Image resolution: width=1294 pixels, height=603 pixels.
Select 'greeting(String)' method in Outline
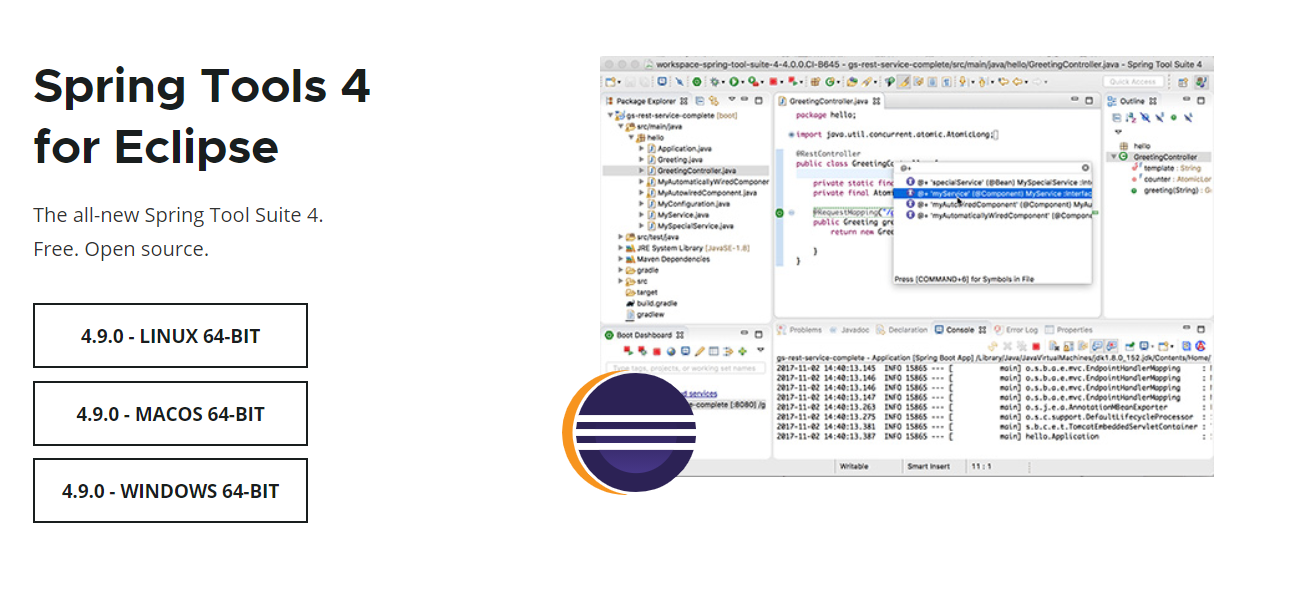pyautogui.click(x=1171, y=190)
